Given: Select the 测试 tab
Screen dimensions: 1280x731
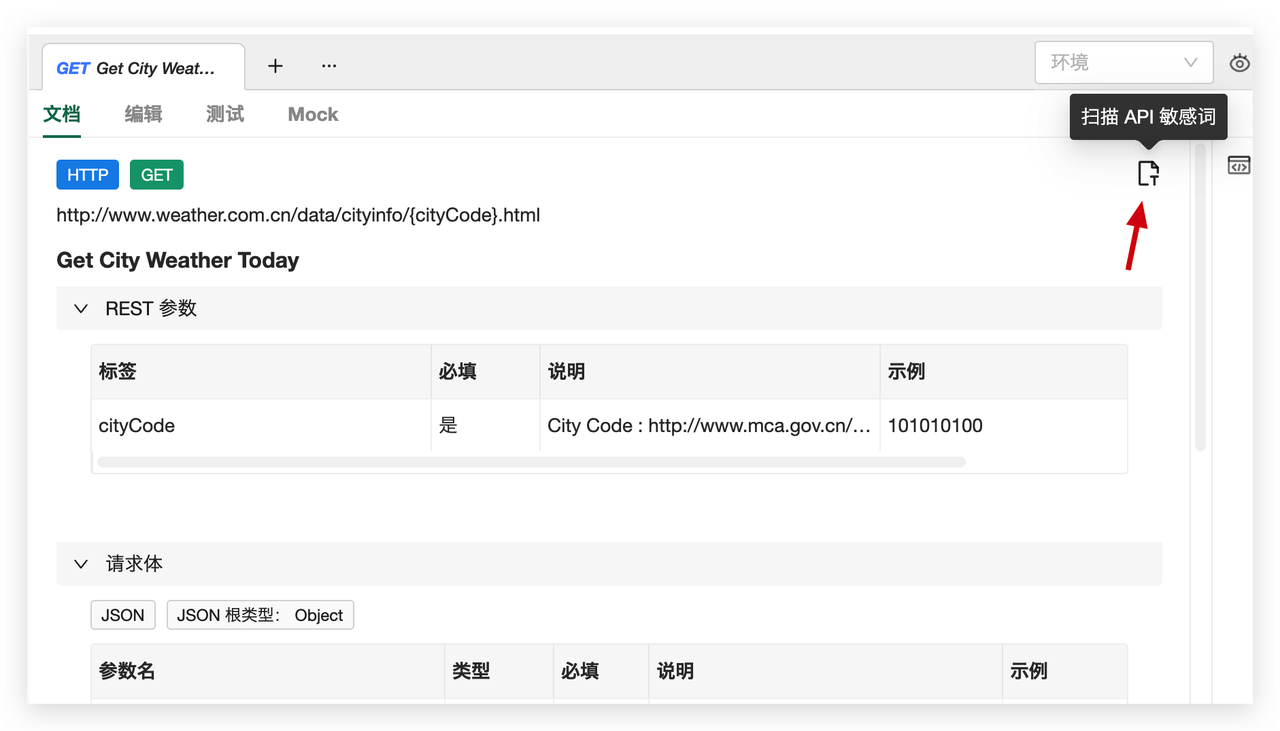Looking at the screenshot, I should coord(224,114).
